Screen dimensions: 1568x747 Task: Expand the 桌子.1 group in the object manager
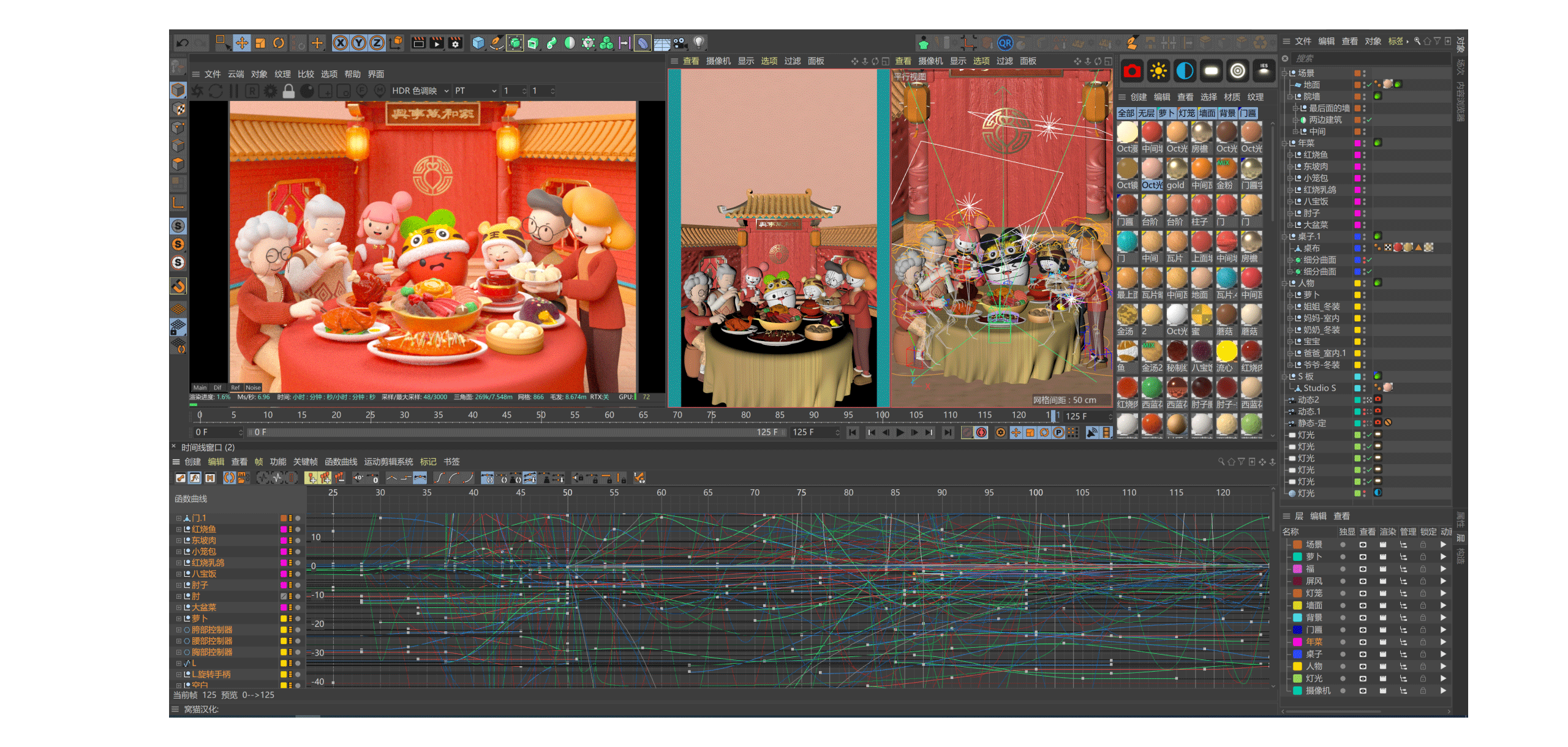click(1285, 237)
